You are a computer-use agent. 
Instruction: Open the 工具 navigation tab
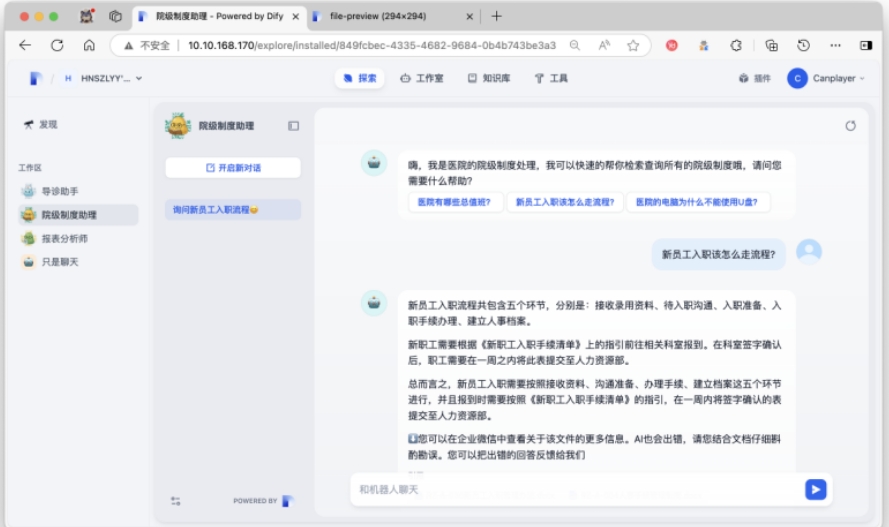click(551, 78)
